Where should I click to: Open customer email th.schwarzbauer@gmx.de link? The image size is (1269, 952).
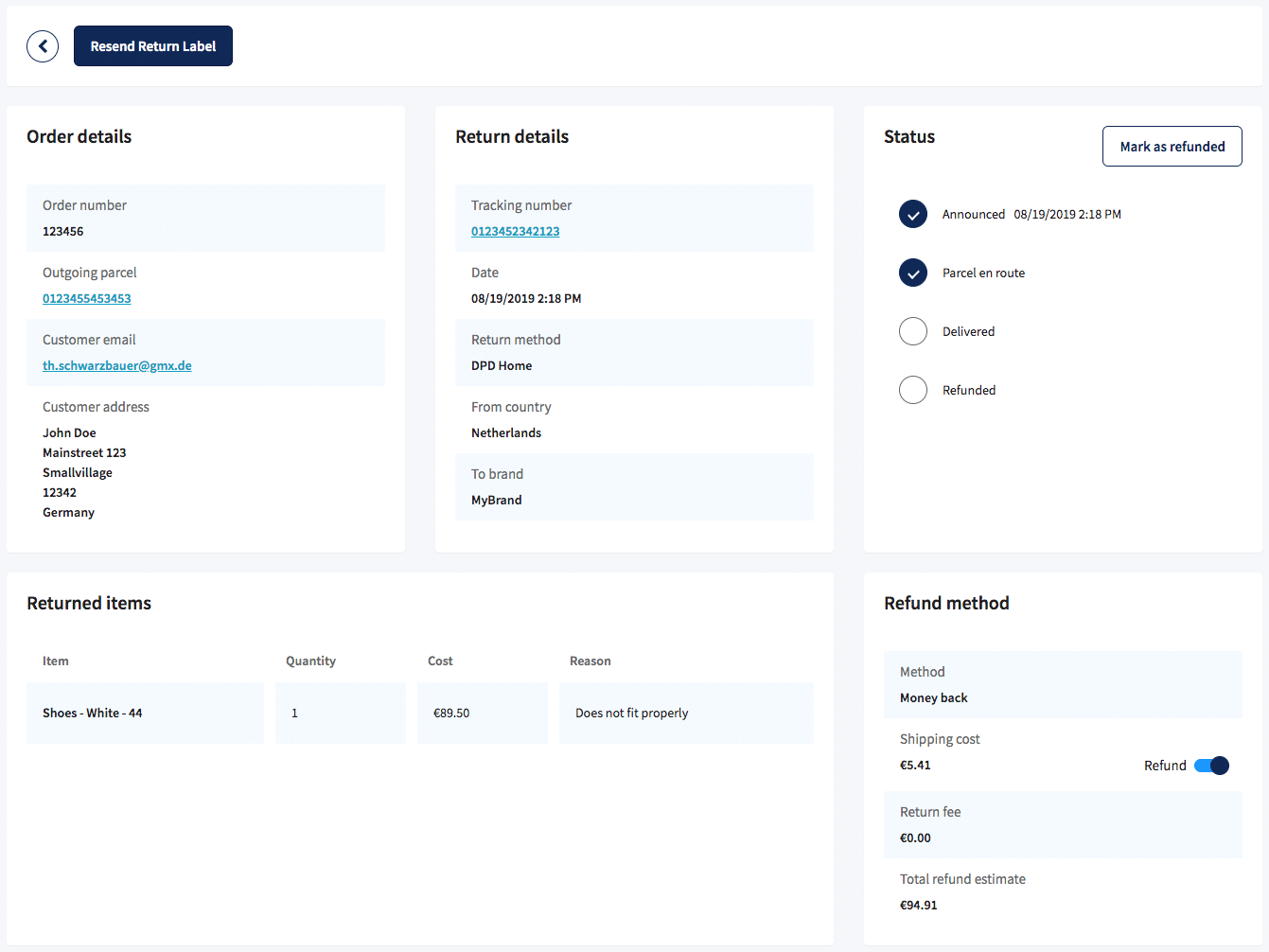pos(117,365)
